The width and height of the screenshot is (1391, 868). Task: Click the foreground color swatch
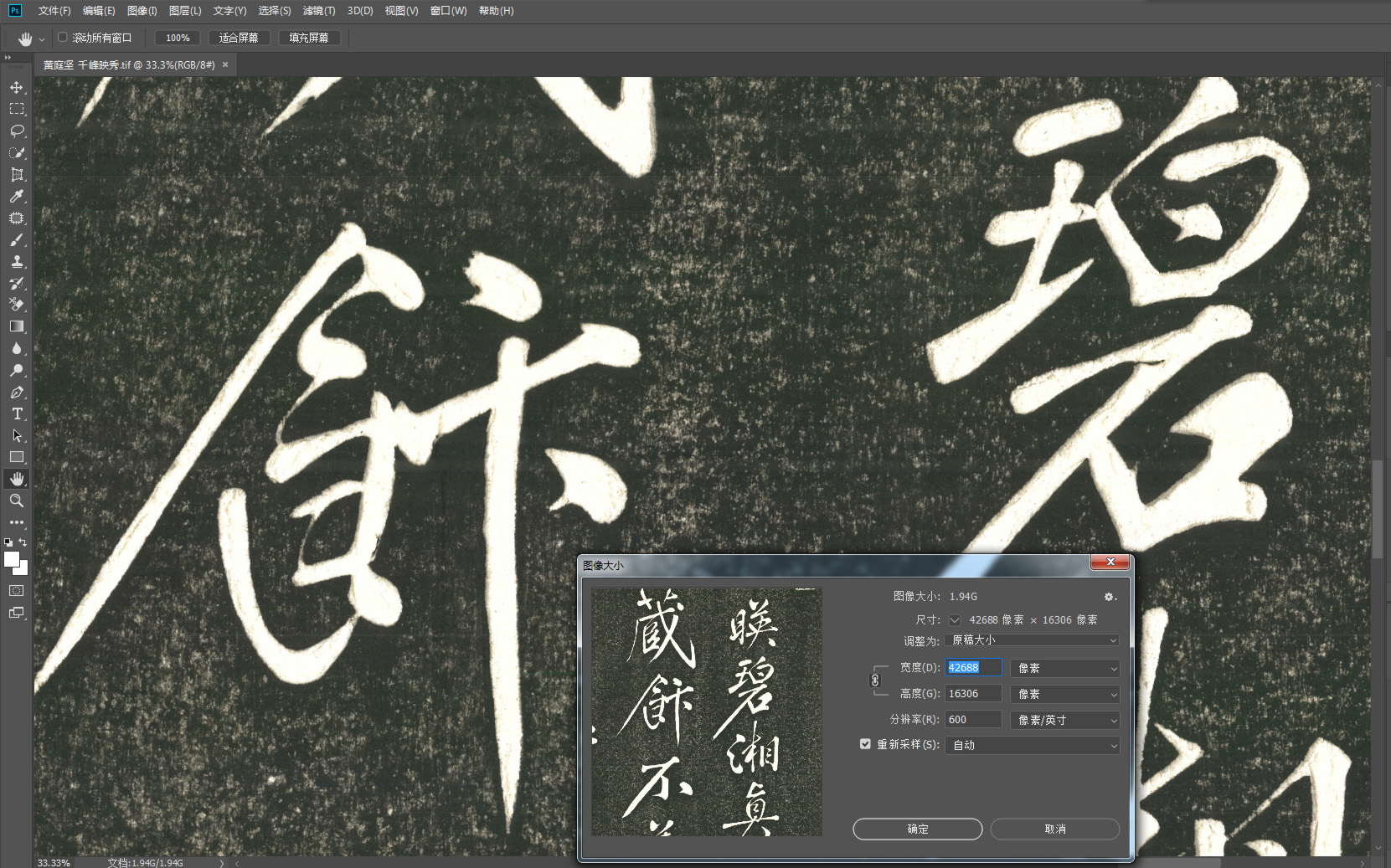pos(12,560)
